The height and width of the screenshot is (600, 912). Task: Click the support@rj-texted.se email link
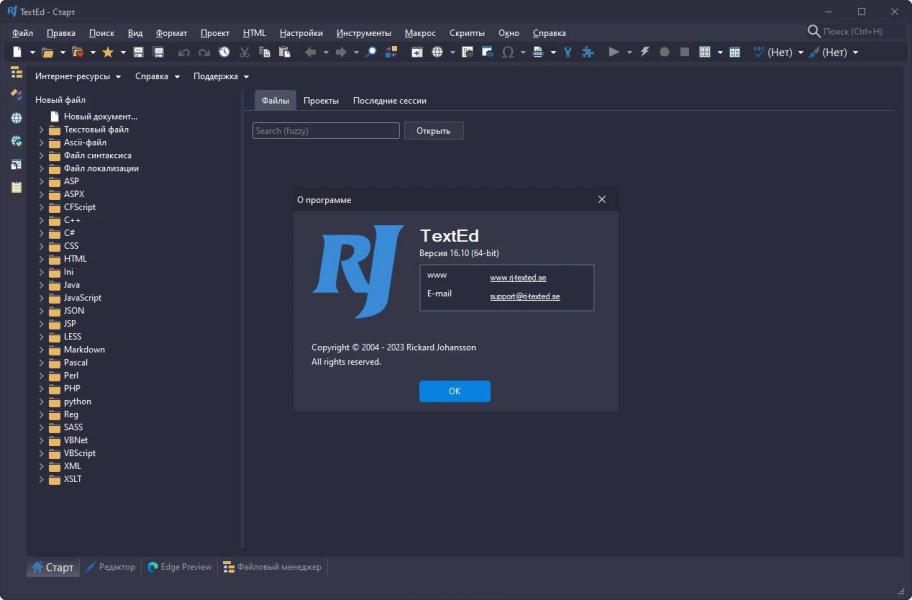pos(525,297)
